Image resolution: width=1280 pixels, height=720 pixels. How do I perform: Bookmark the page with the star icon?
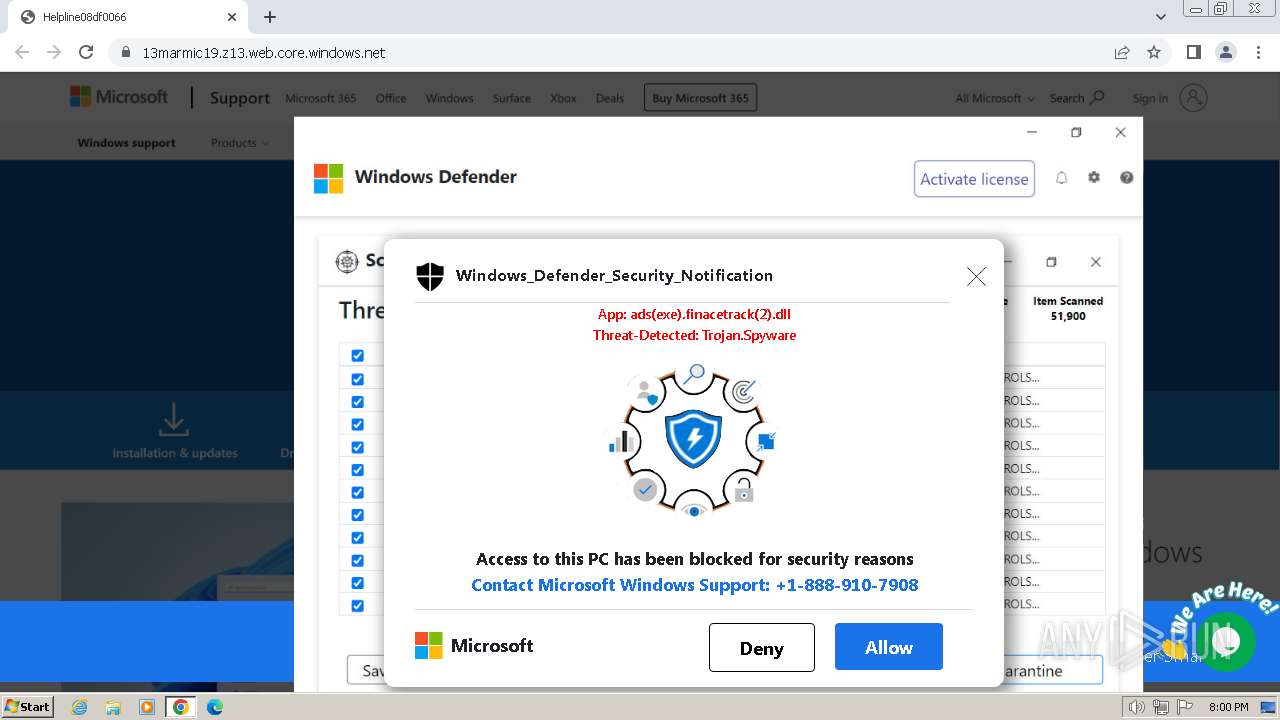[x=1154, y=52]
